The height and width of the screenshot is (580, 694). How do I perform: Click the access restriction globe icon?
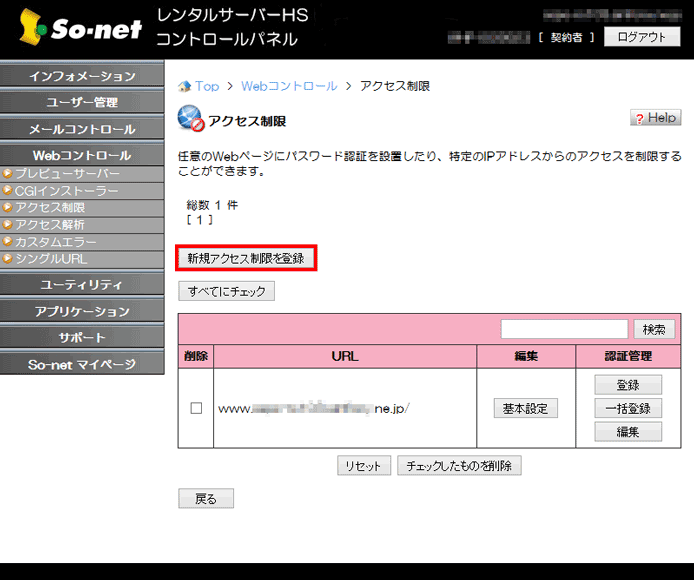[191, 119]
